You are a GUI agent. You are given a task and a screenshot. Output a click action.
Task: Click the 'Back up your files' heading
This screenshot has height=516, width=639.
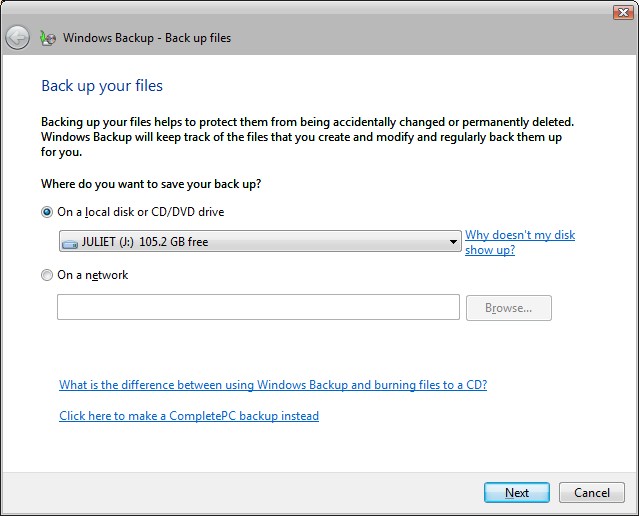tap(101, 86)
